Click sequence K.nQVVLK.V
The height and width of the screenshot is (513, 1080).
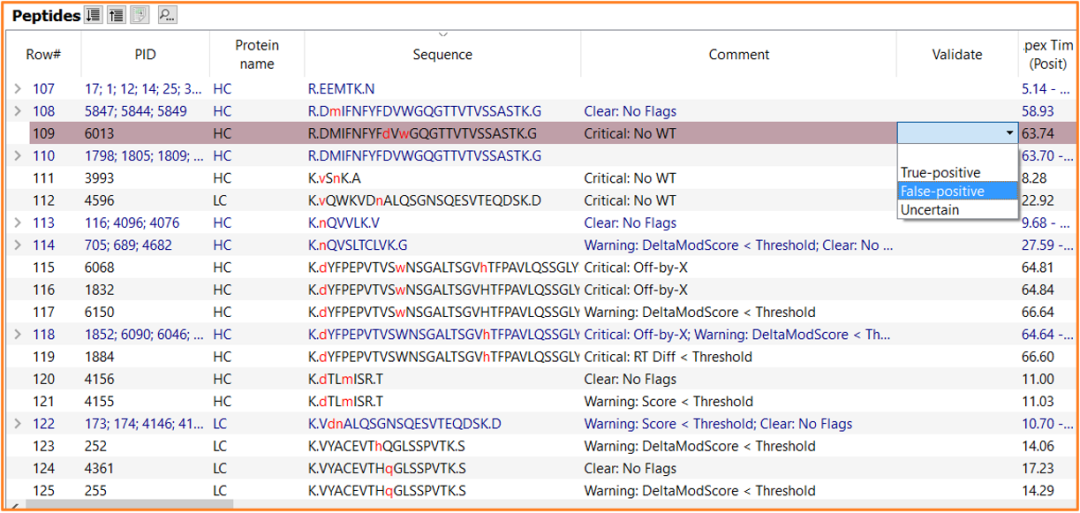344,223
